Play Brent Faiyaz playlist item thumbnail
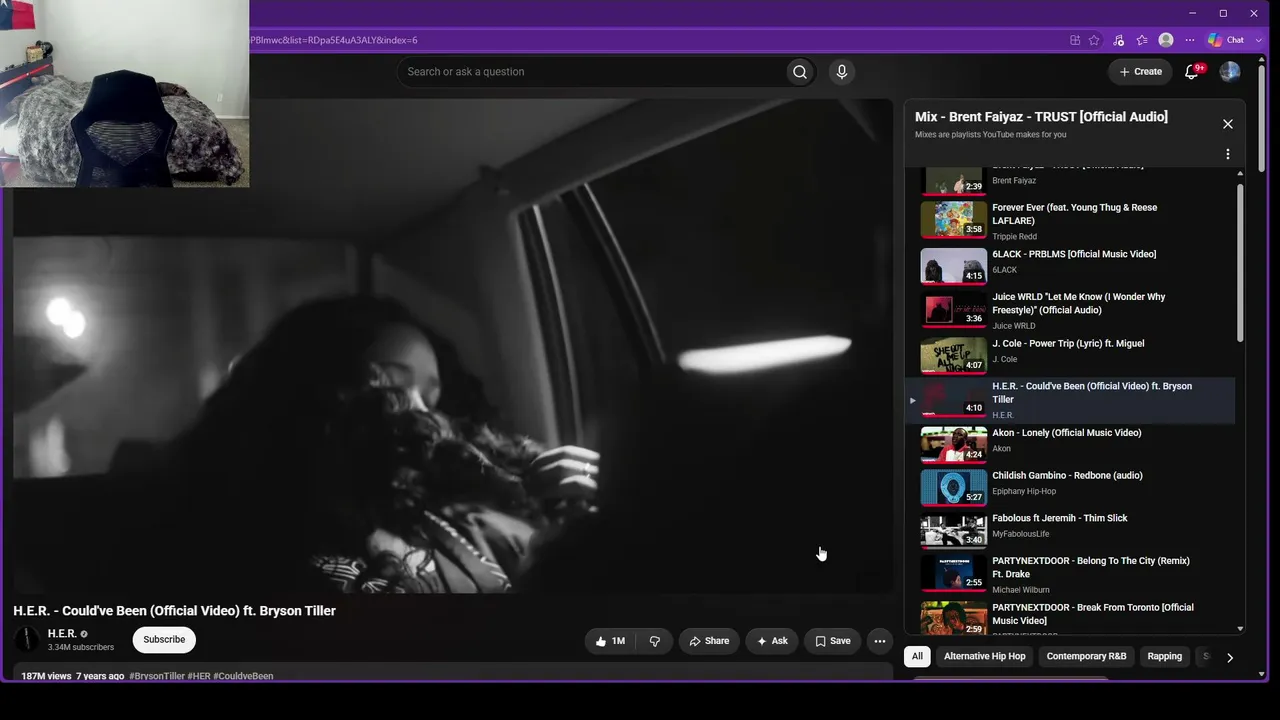Image resolution: width=1280 pixels, height=720 pixels. point(953,180)
